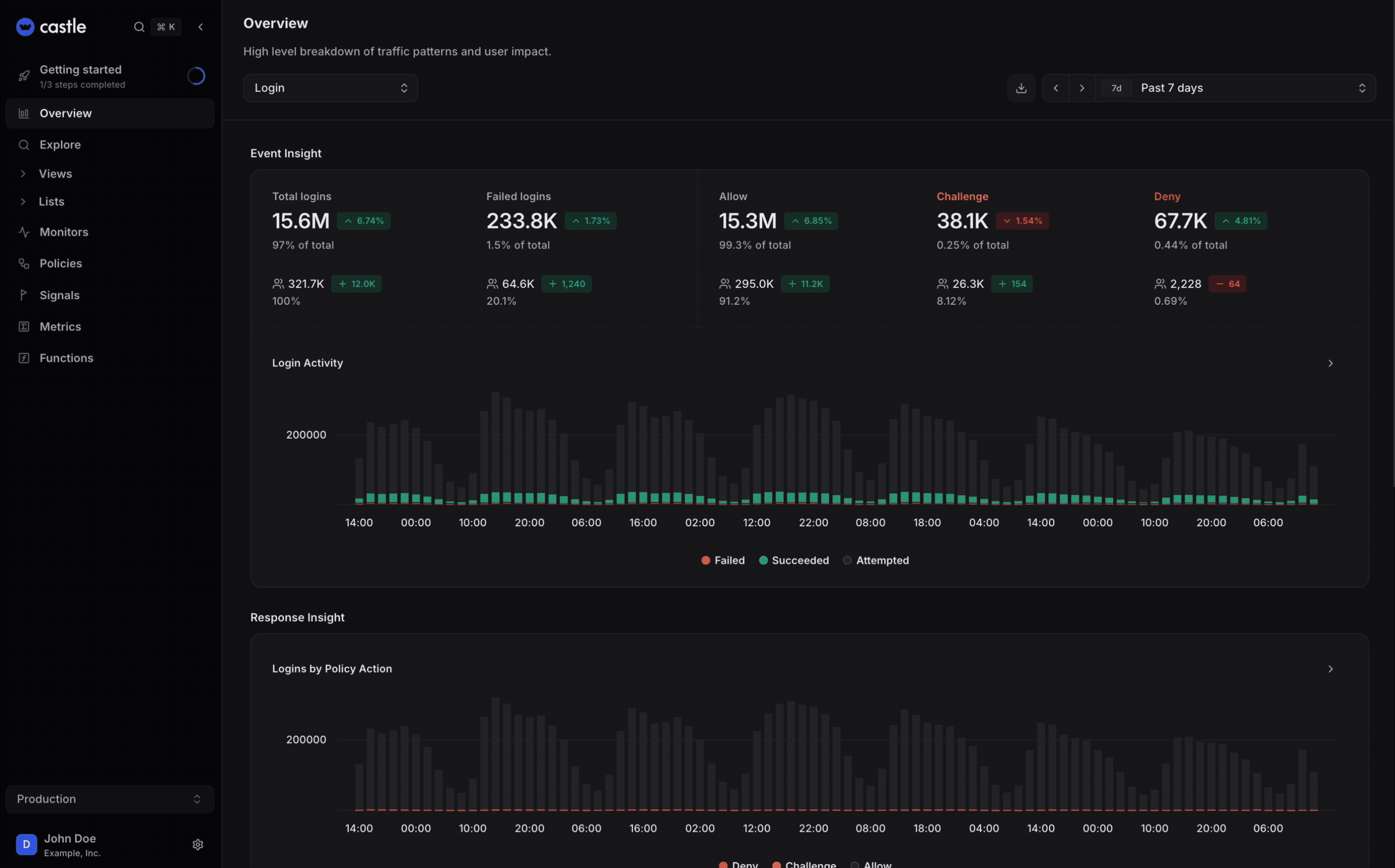1395x868 pixels.
Task: Open the Login event type dropdown
Action: [x=330, y=88]
